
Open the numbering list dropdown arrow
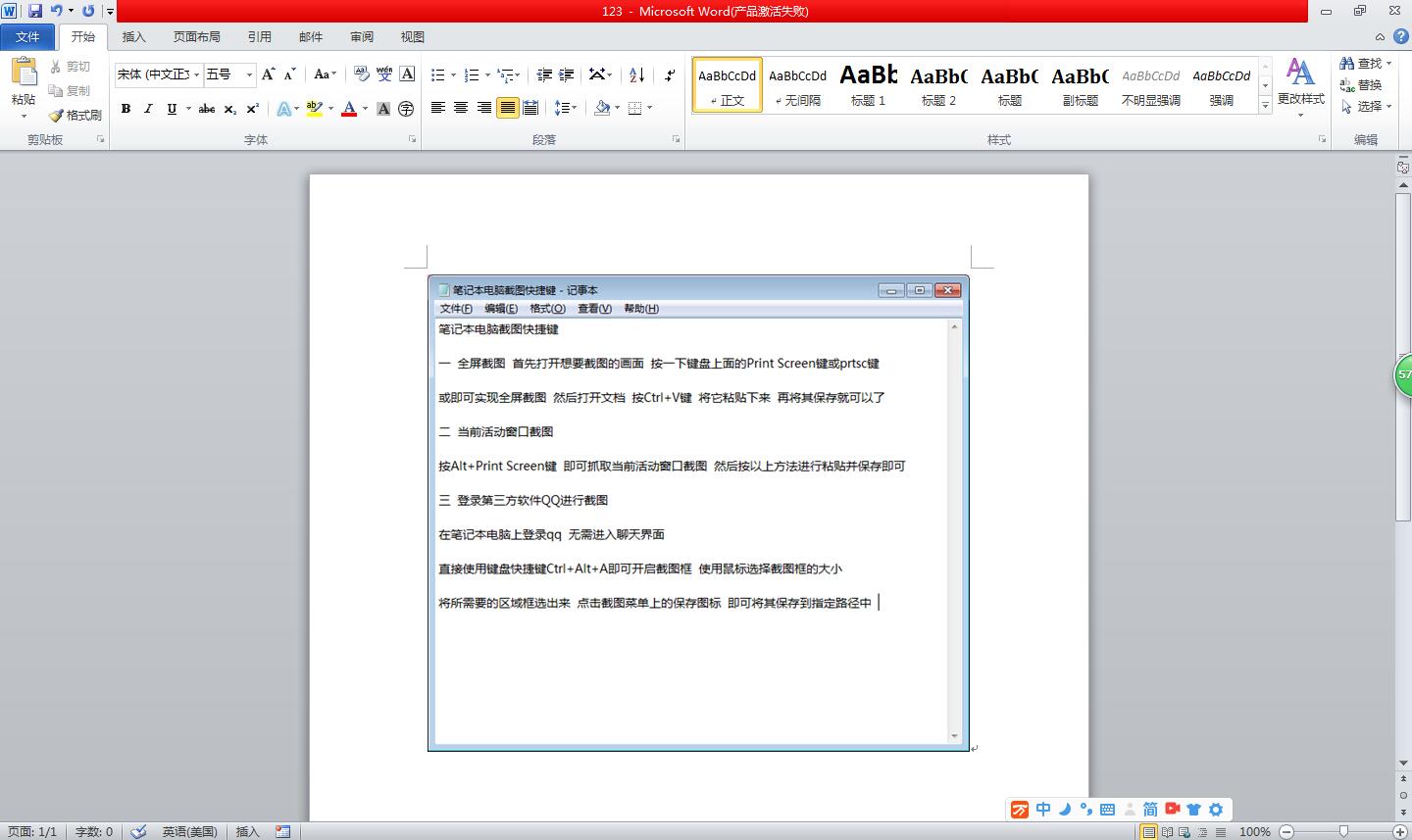[x=487, y=74]
